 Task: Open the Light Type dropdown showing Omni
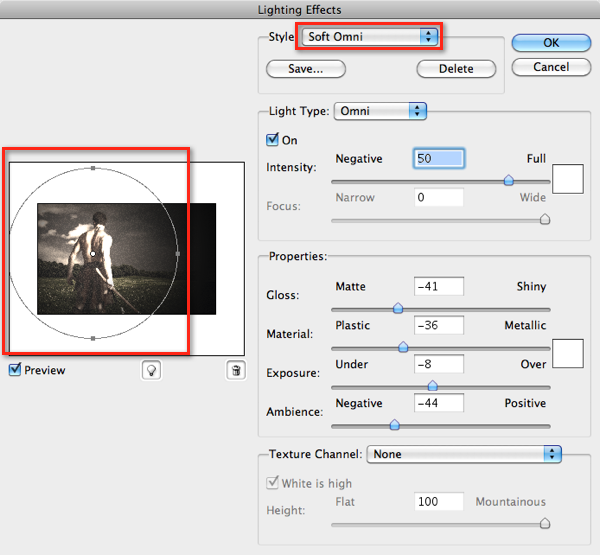point(380,111)
